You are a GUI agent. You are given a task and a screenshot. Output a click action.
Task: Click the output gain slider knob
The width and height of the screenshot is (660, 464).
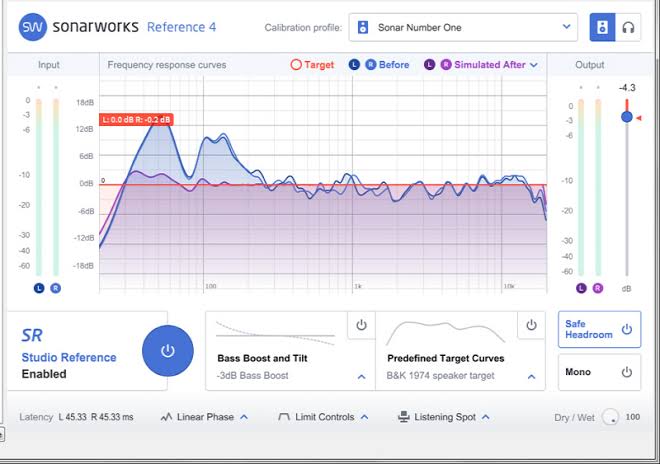coord(627,117)
